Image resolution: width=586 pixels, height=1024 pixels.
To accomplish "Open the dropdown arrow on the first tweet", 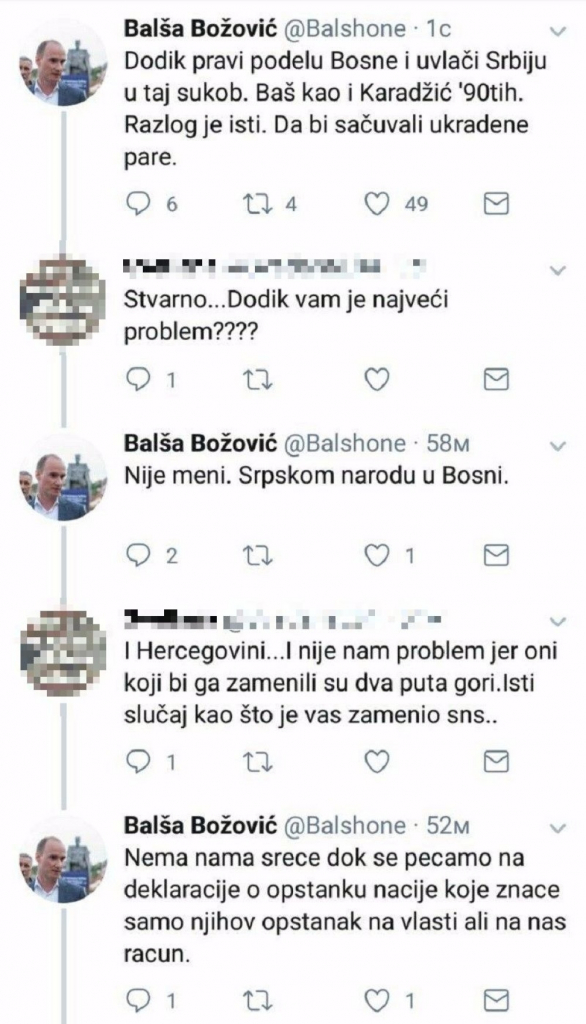I will [558, 30].
